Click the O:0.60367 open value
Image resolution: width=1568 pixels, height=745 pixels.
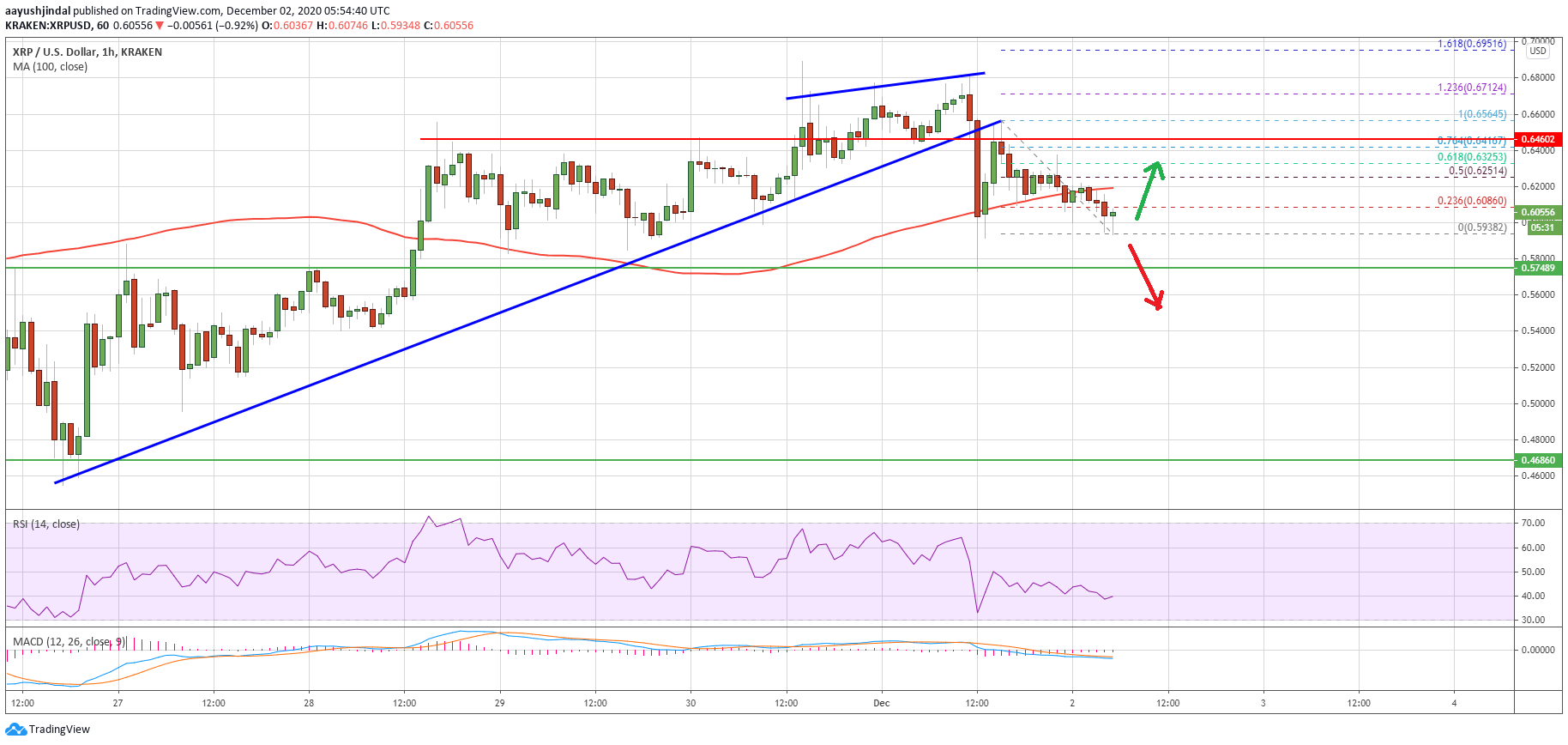pyautogui.click(x=287, y=26)
